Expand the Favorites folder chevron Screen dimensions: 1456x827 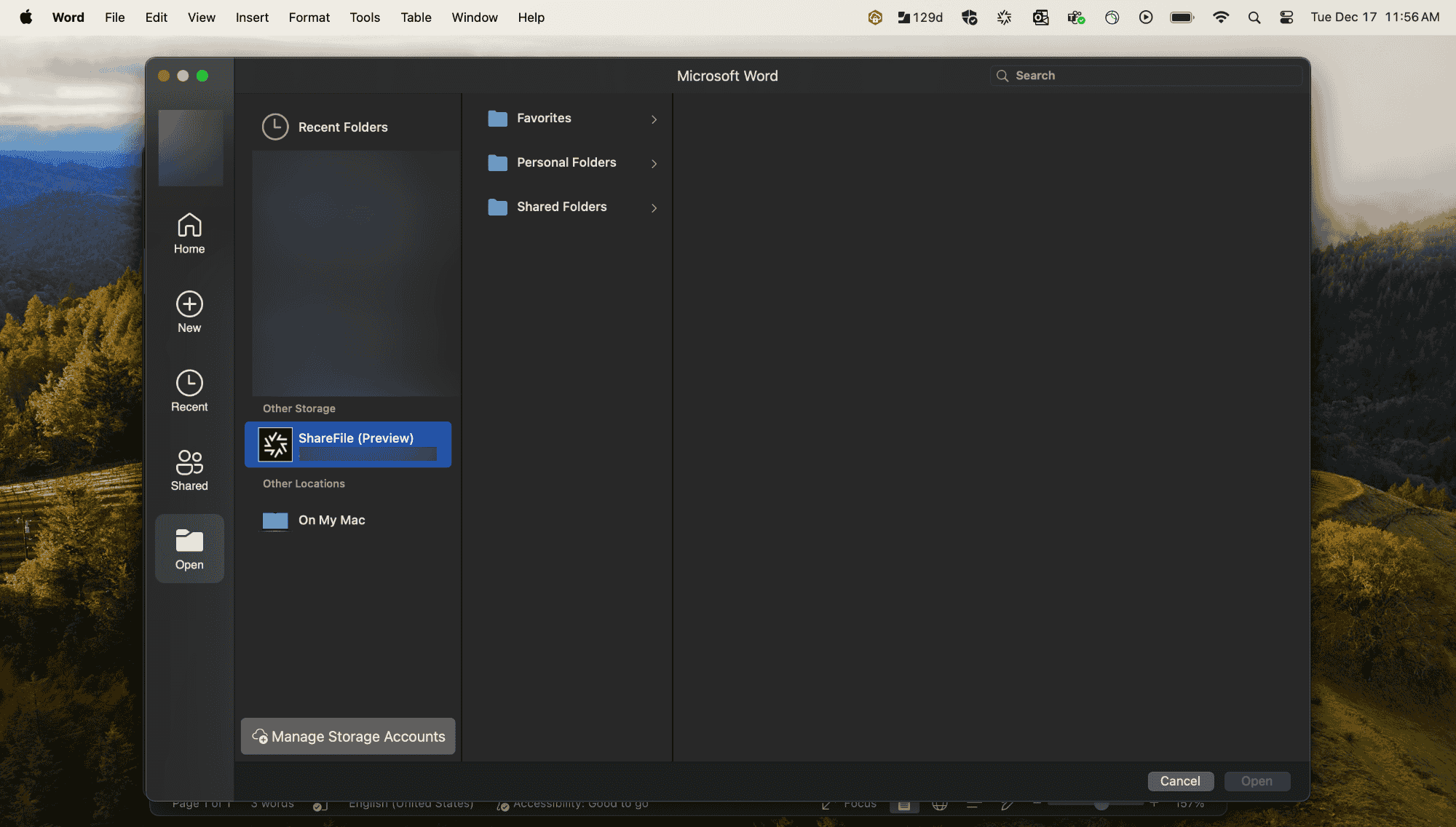(654, 119)
